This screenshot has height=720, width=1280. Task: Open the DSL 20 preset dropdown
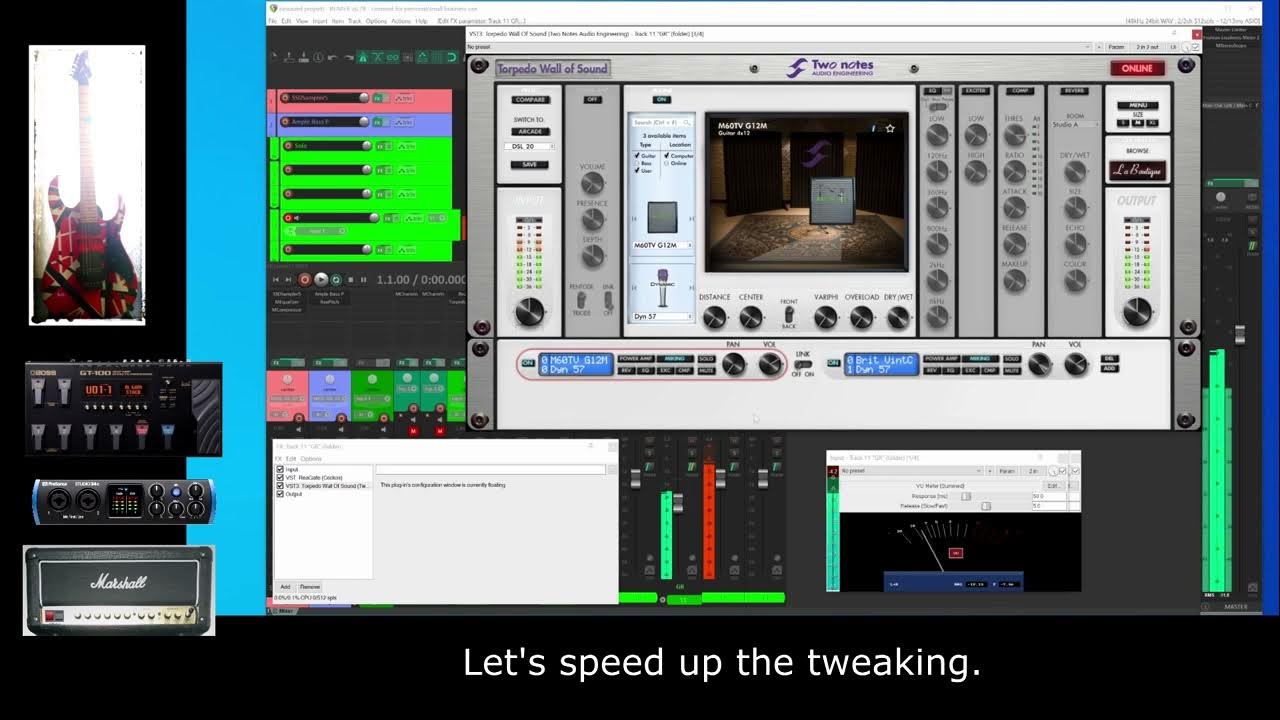point(529,146)
